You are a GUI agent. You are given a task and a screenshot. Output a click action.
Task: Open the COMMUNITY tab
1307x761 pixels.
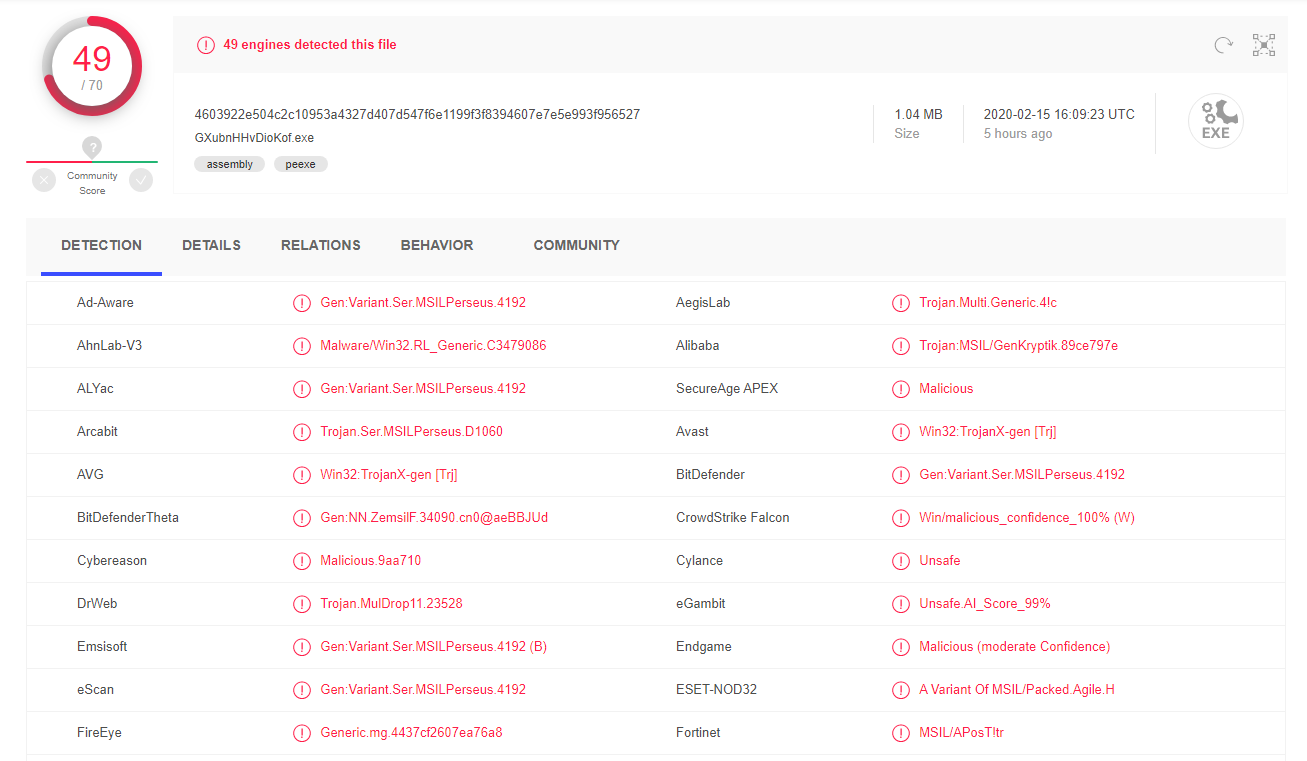576,245
